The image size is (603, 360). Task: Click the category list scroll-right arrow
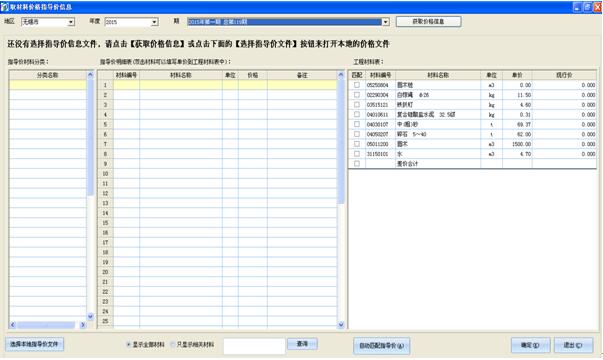[83, 325]
